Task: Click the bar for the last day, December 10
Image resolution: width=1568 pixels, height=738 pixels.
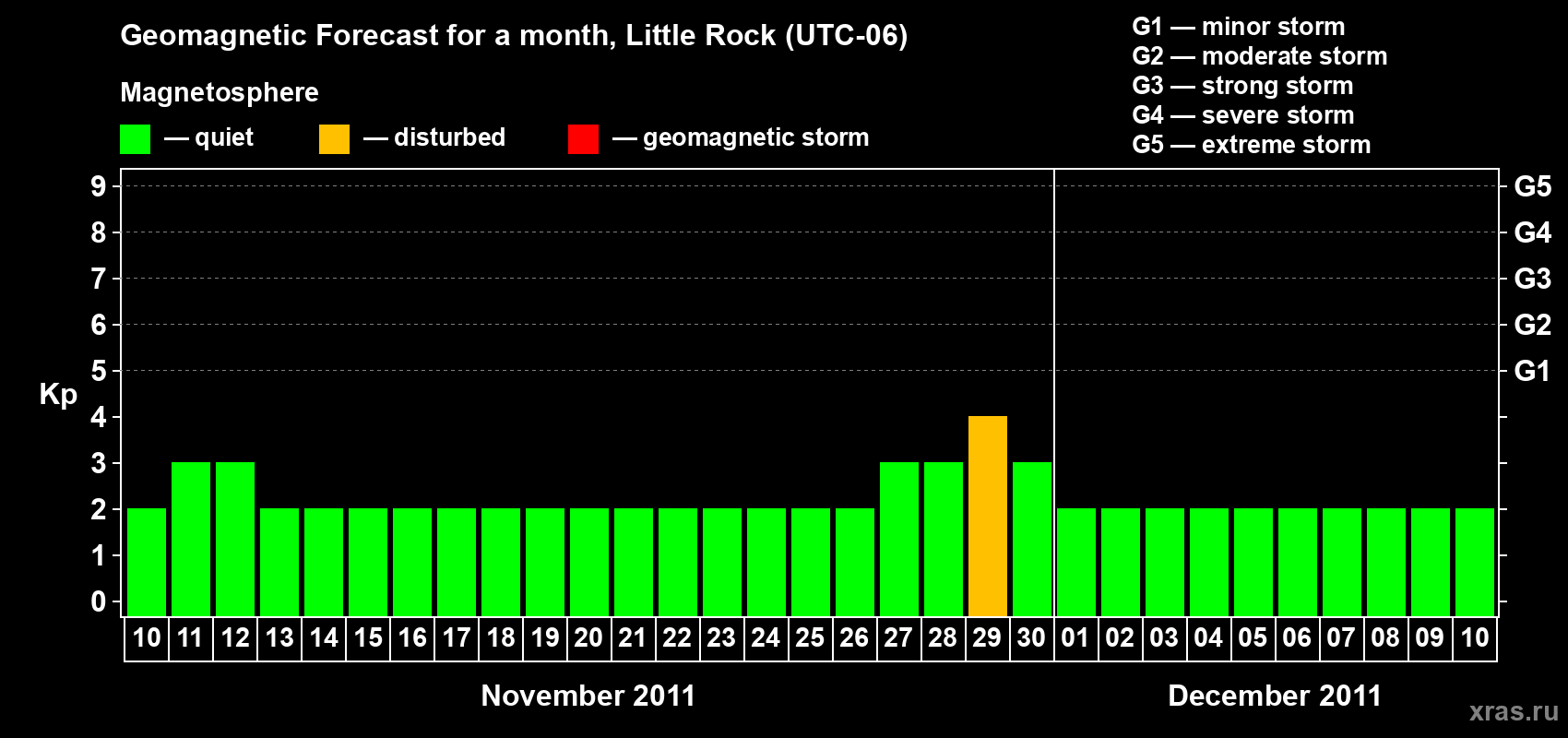Action: [x=1475, y=562]
